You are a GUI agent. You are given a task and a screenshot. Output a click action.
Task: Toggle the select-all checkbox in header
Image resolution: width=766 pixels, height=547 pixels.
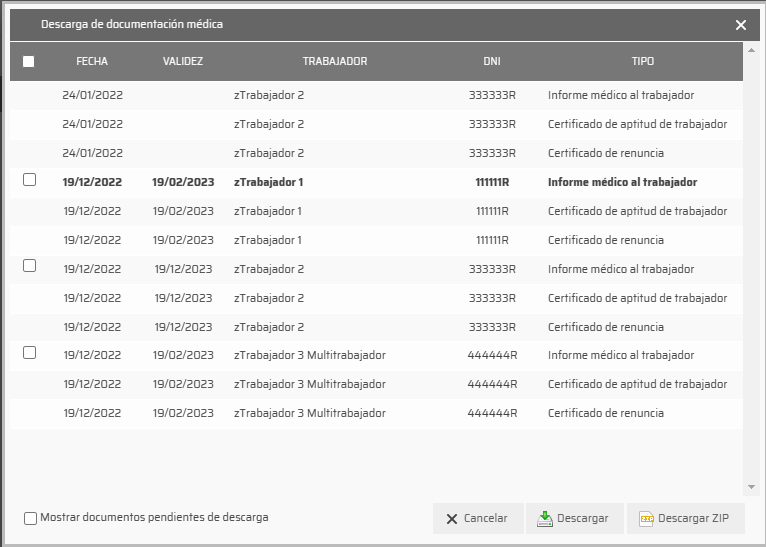[x=28, y=61]
